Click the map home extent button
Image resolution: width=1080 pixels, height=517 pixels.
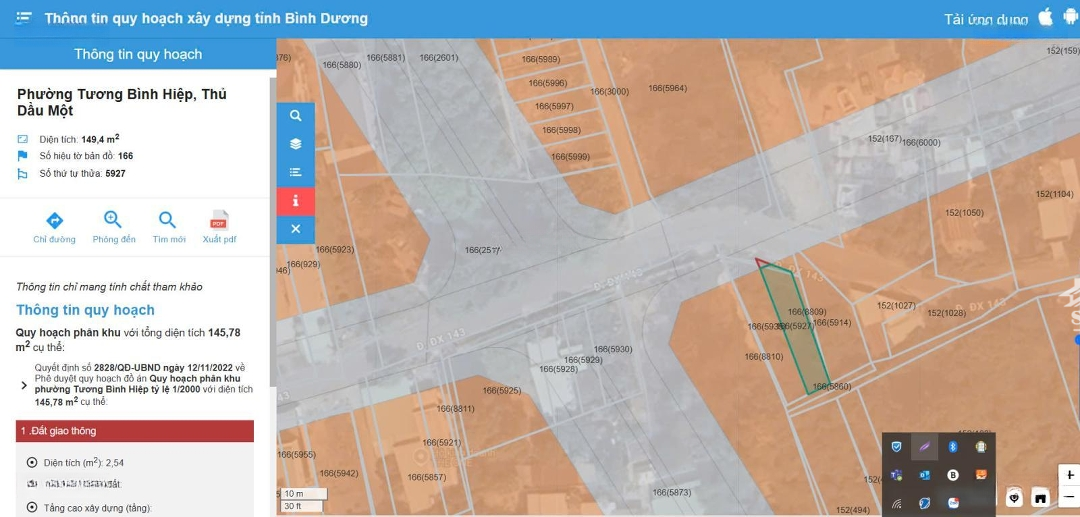1041,498
